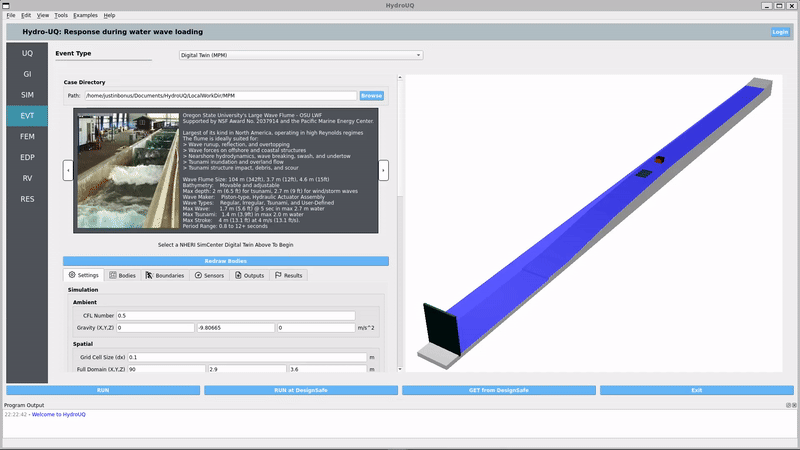Expand the Event Type dropdown
The image size is (800, 450).
coord(300,55)
